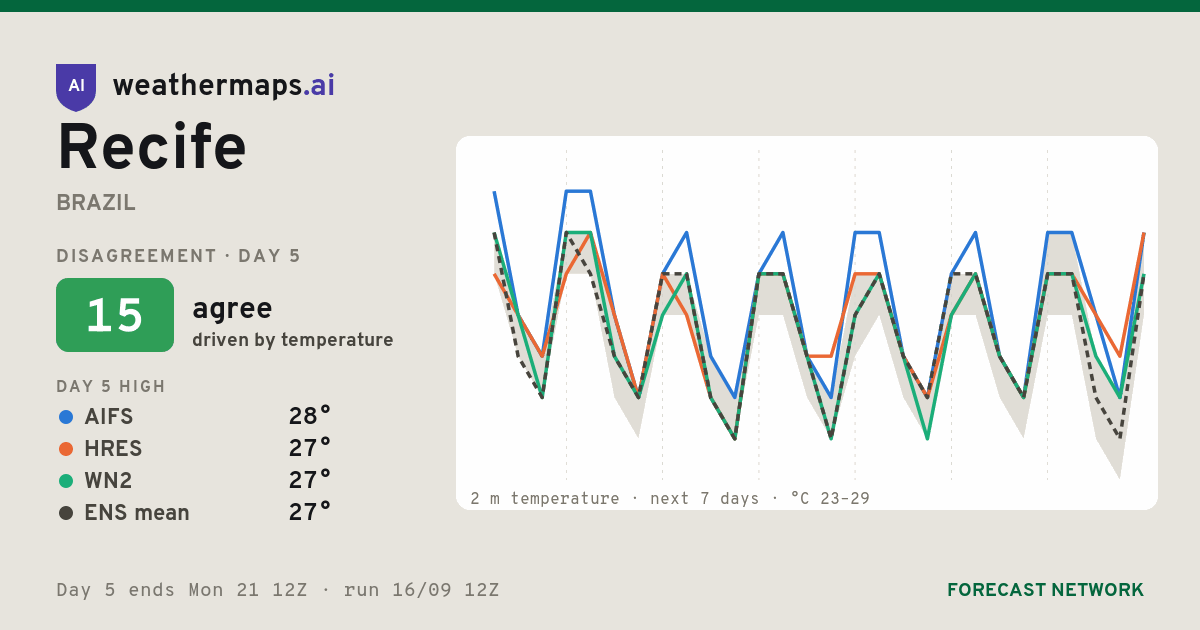Screen dimensions: 1200x630
Task: Click the ENS mean label
Action: coord(137,513)
